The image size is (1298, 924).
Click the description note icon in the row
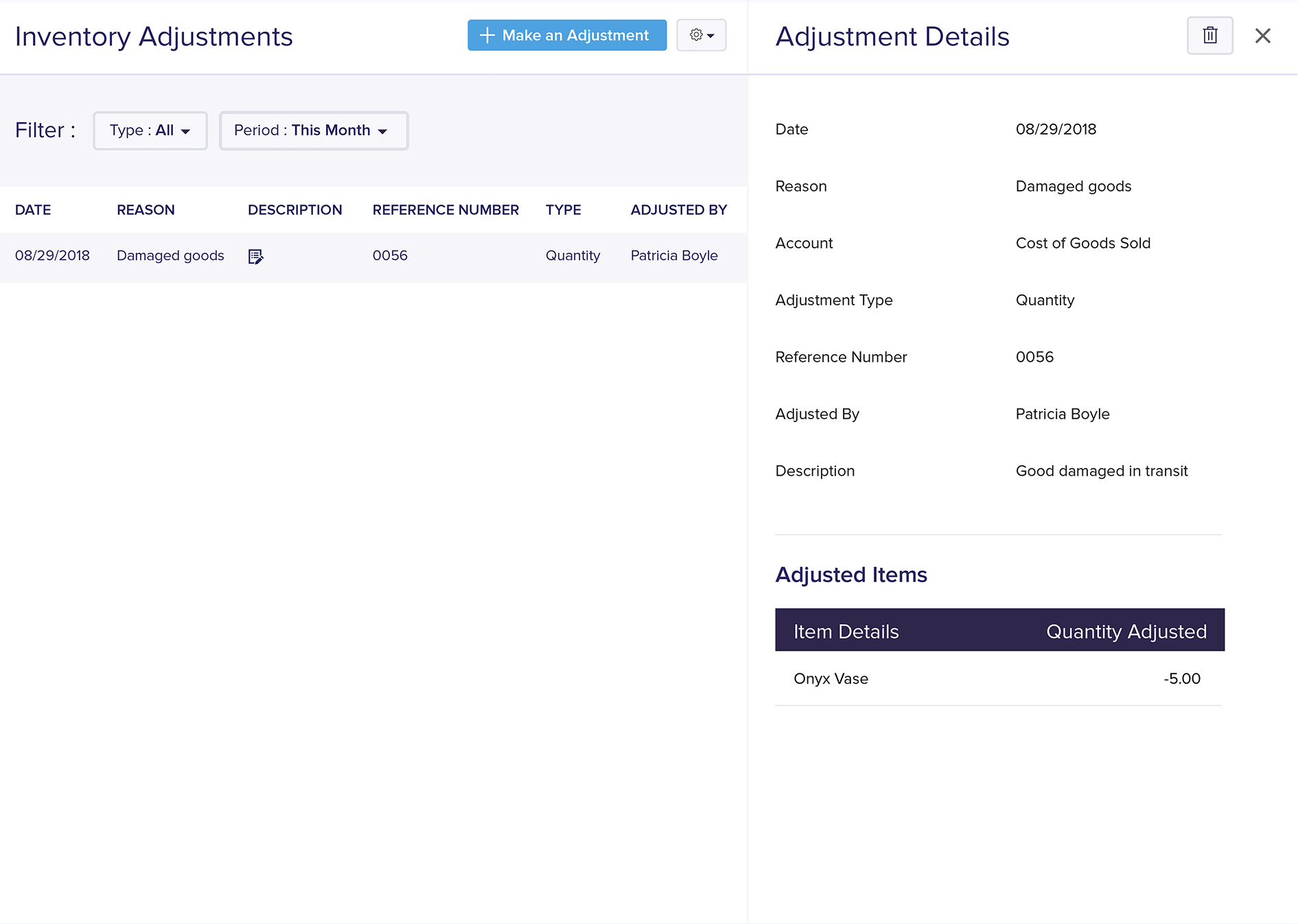point(255,256)
